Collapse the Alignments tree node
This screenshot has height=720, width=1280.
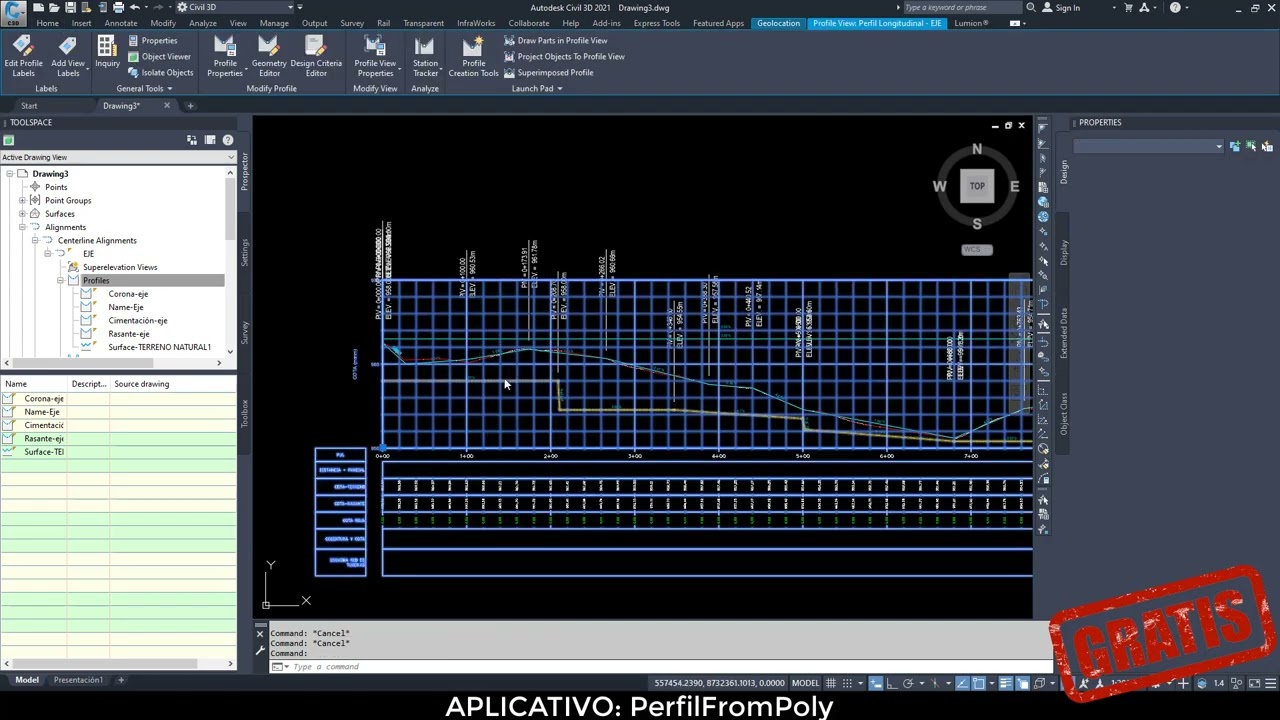(x=22, y=227)
